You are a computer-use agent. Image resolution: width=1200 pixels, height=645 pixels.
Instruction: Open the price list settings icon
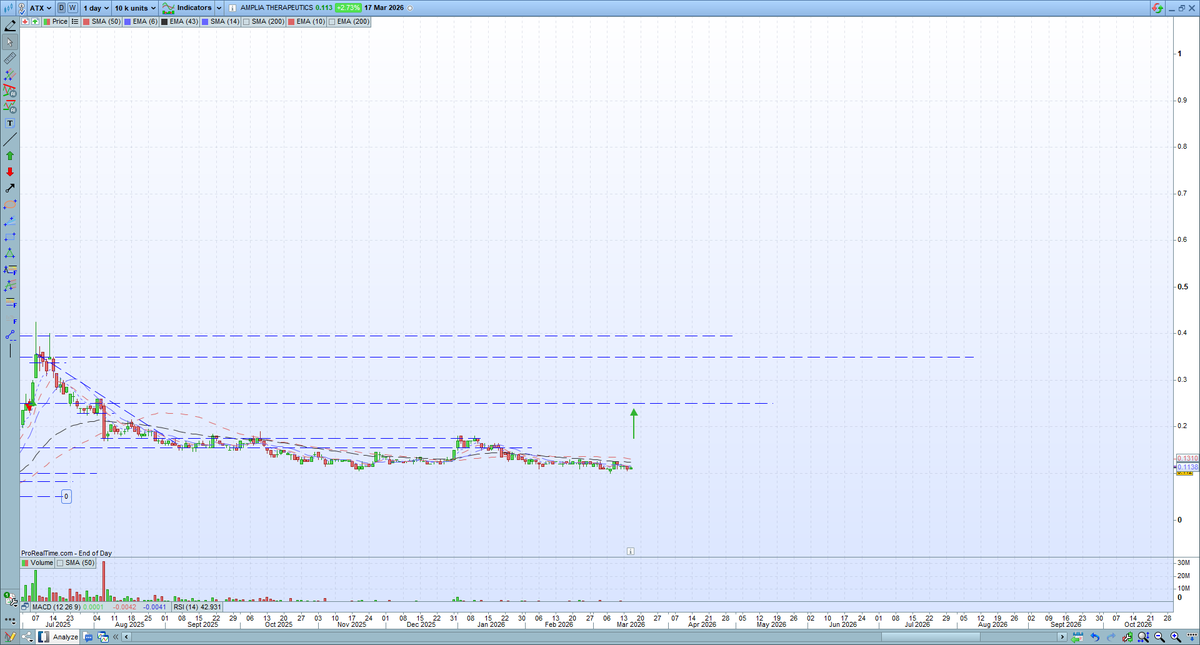[74, 21]
